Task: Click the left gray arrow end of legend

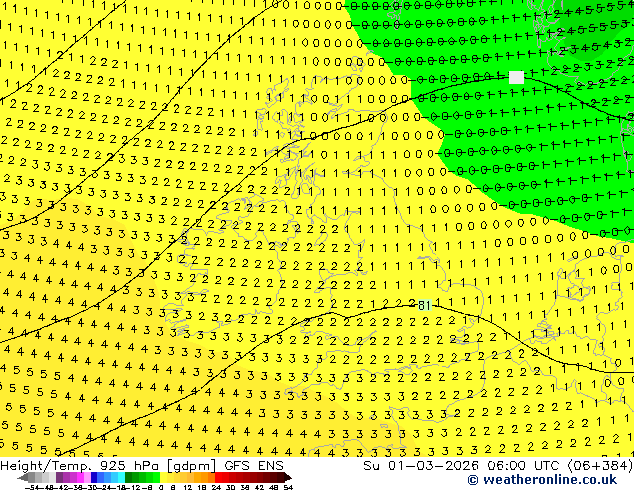Action: coord(23,477)
